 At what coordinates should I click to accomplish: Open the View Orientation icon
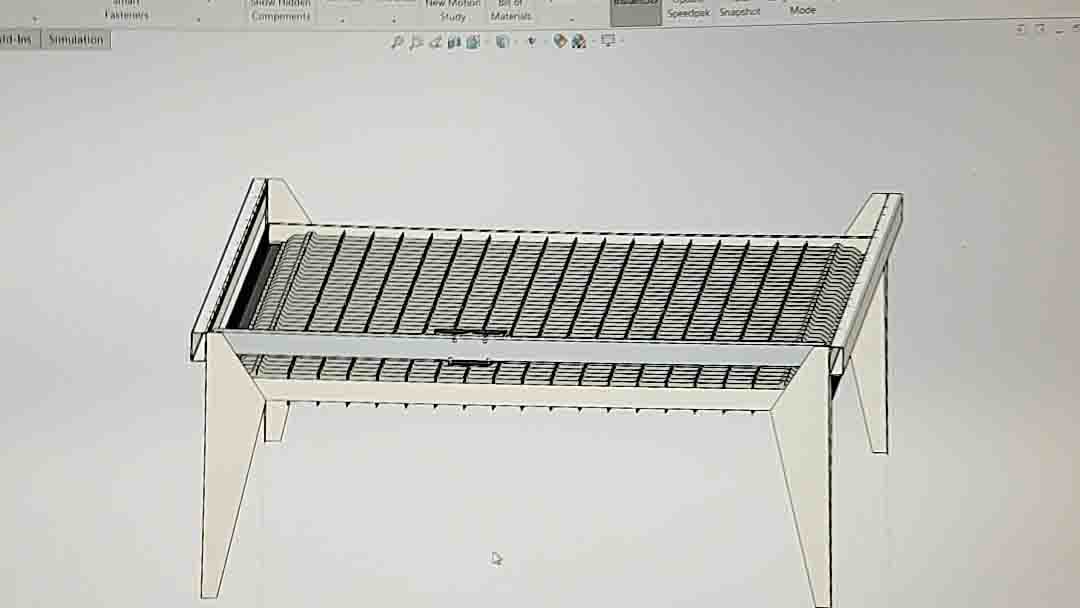[473, 42]
